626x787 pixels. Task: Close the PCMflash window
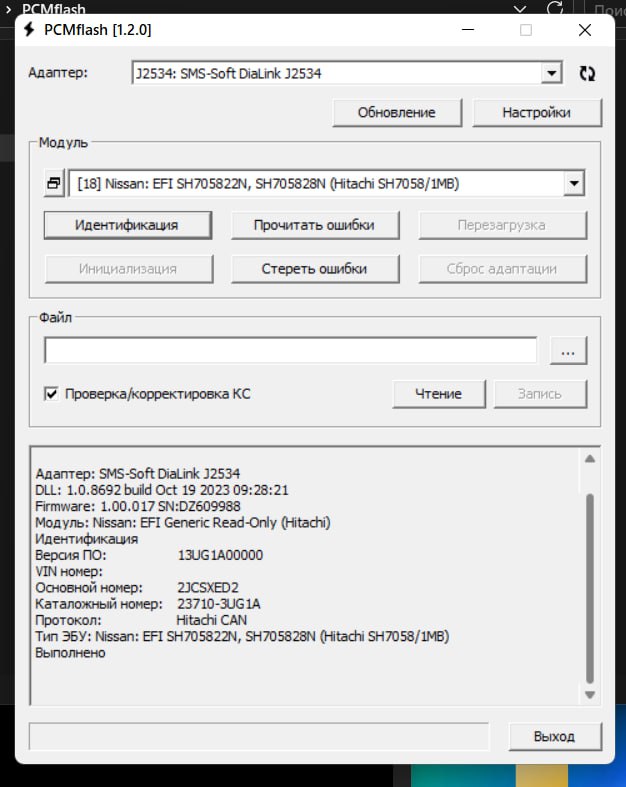click(x=585, y=30)
